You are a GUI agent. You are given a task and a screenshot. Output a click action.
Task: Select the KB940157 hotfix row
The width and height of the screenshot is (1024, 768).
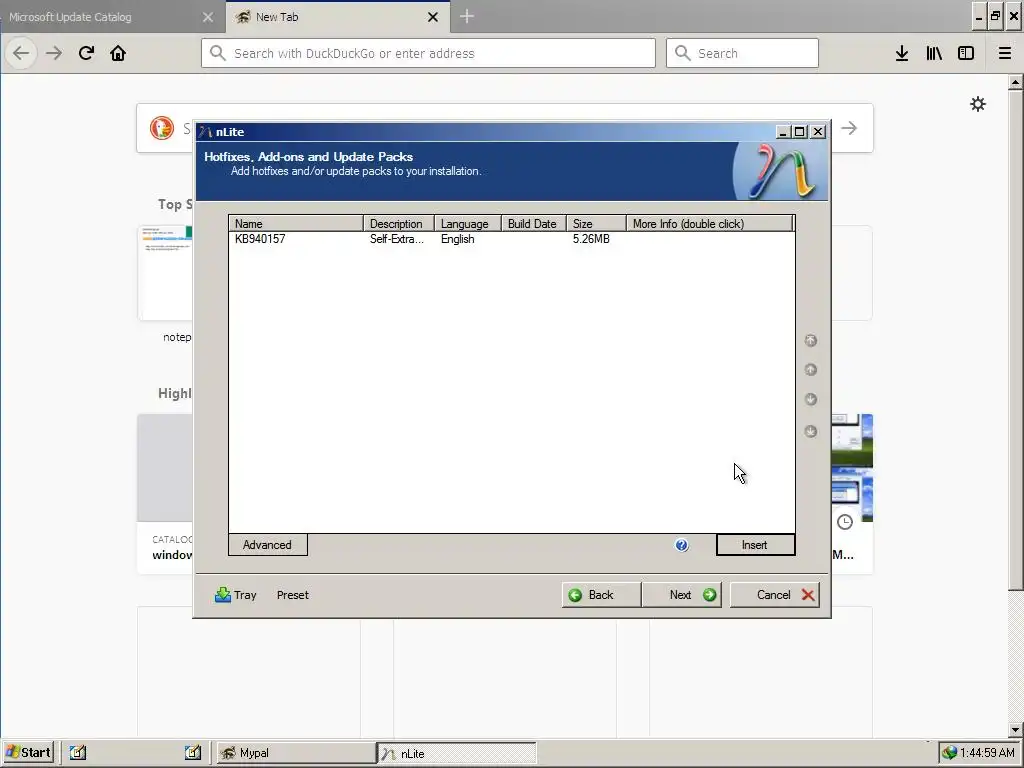tap(511, 239)
